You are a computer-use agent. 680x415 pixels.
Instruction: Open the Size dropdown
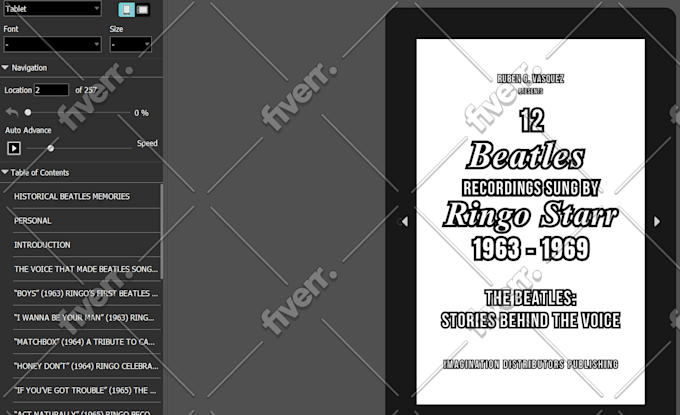[131, 44]
